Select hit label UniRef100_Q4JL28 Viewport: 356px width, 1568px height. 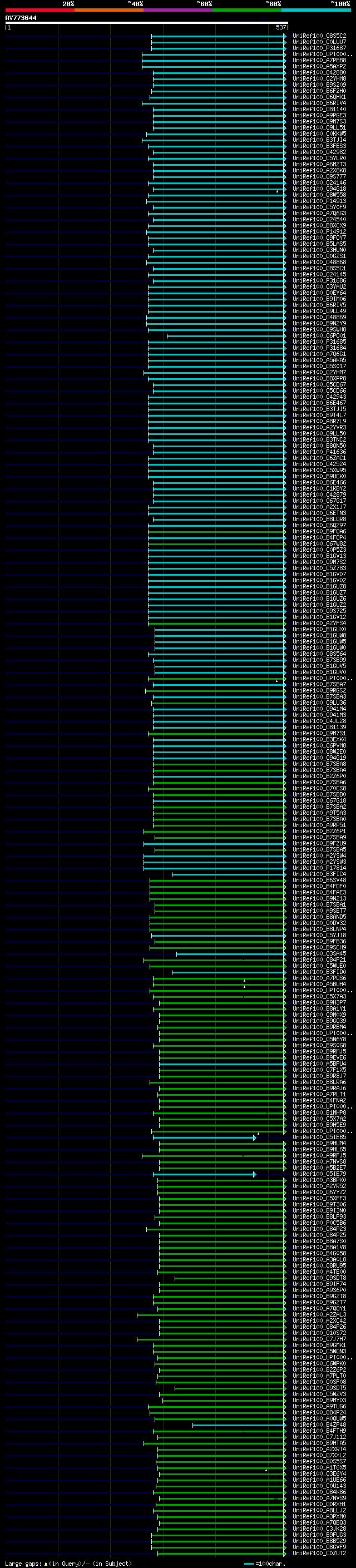319,721
